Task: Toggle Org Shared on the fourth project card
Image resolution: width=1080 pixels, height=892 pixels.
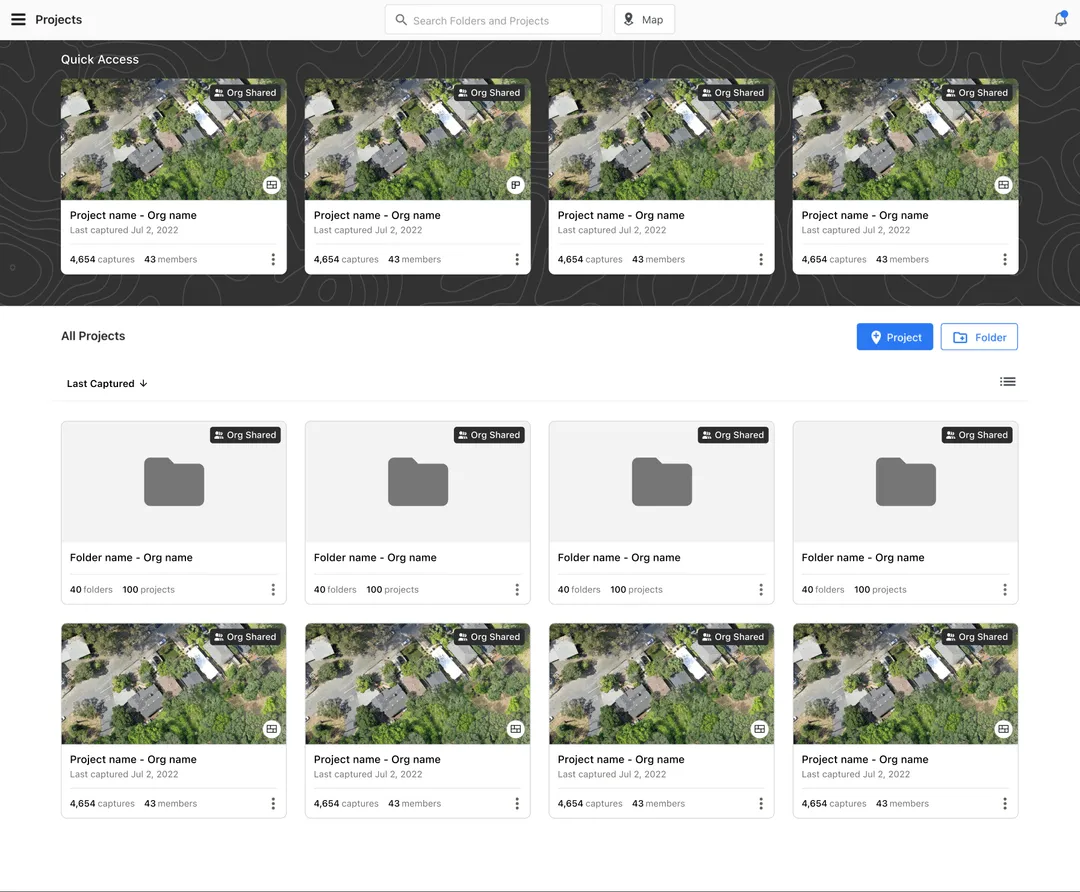Action: click(976, 636)
